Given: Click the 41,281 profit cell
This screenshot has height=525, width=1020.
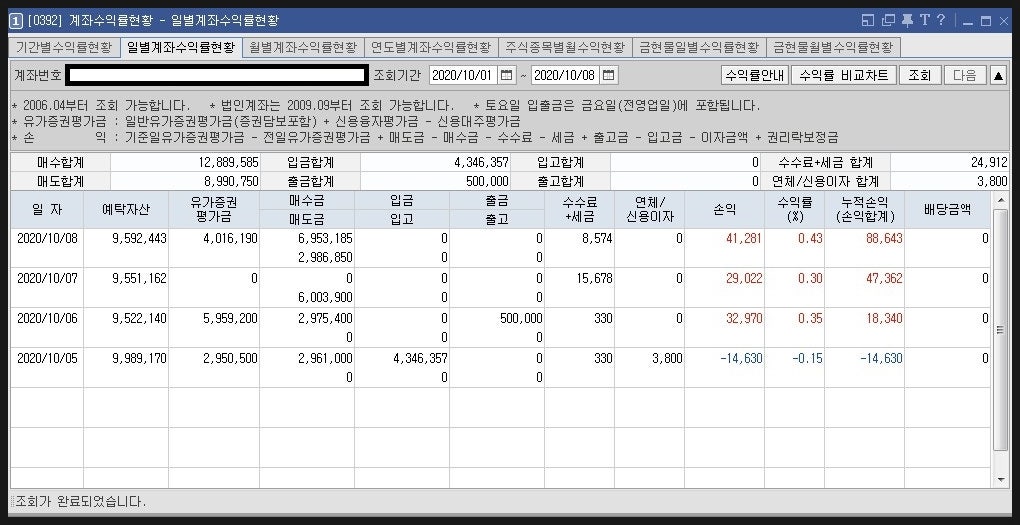Looking at the screenshot, I should click(x=744, y=239).
